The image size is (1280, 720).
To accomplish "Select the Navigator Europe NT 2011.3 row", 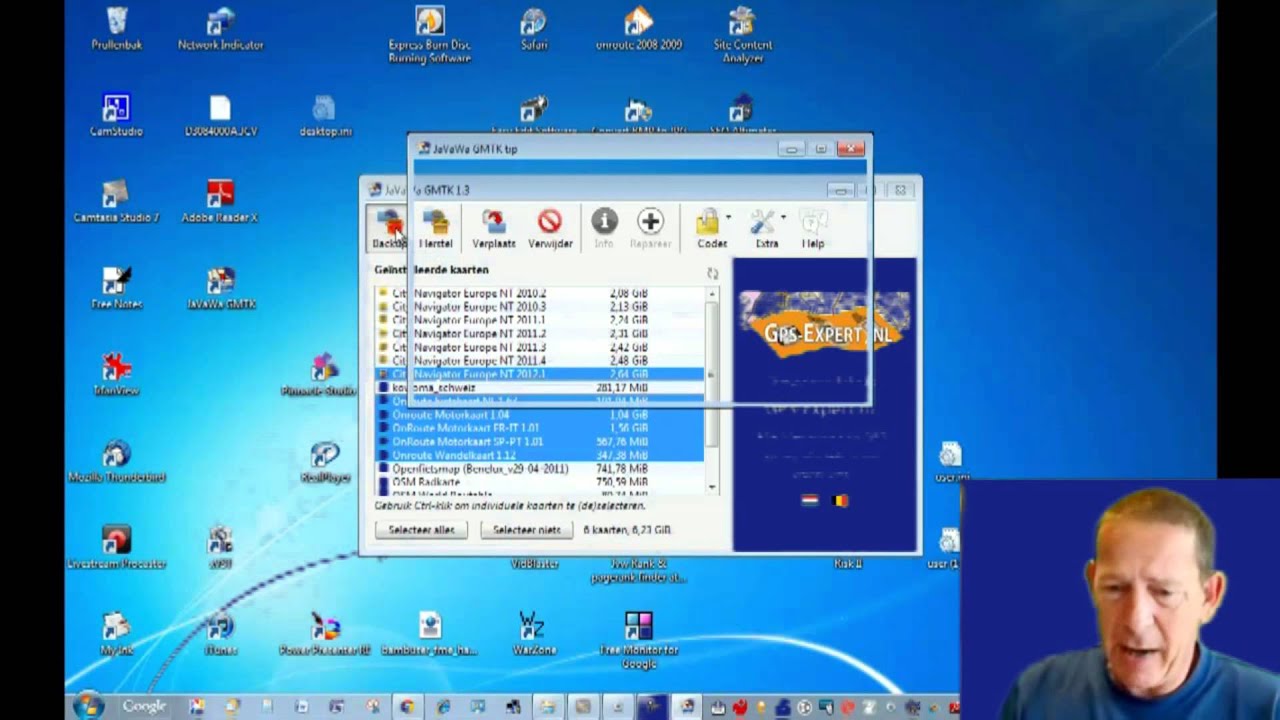I will (x=540, y=347).
